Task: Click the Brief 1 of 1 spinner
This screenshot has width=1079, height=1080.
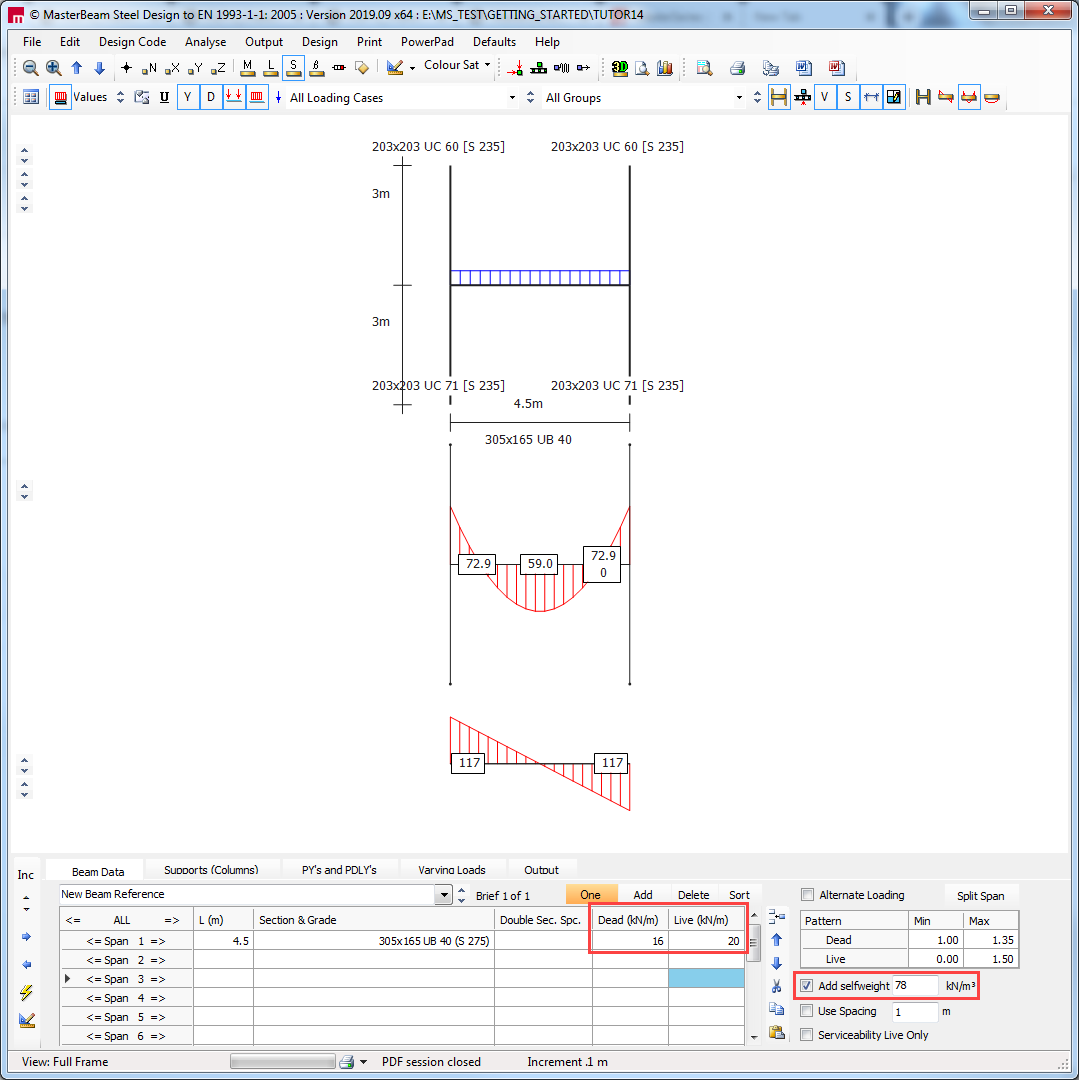Action: coord(462,895)
